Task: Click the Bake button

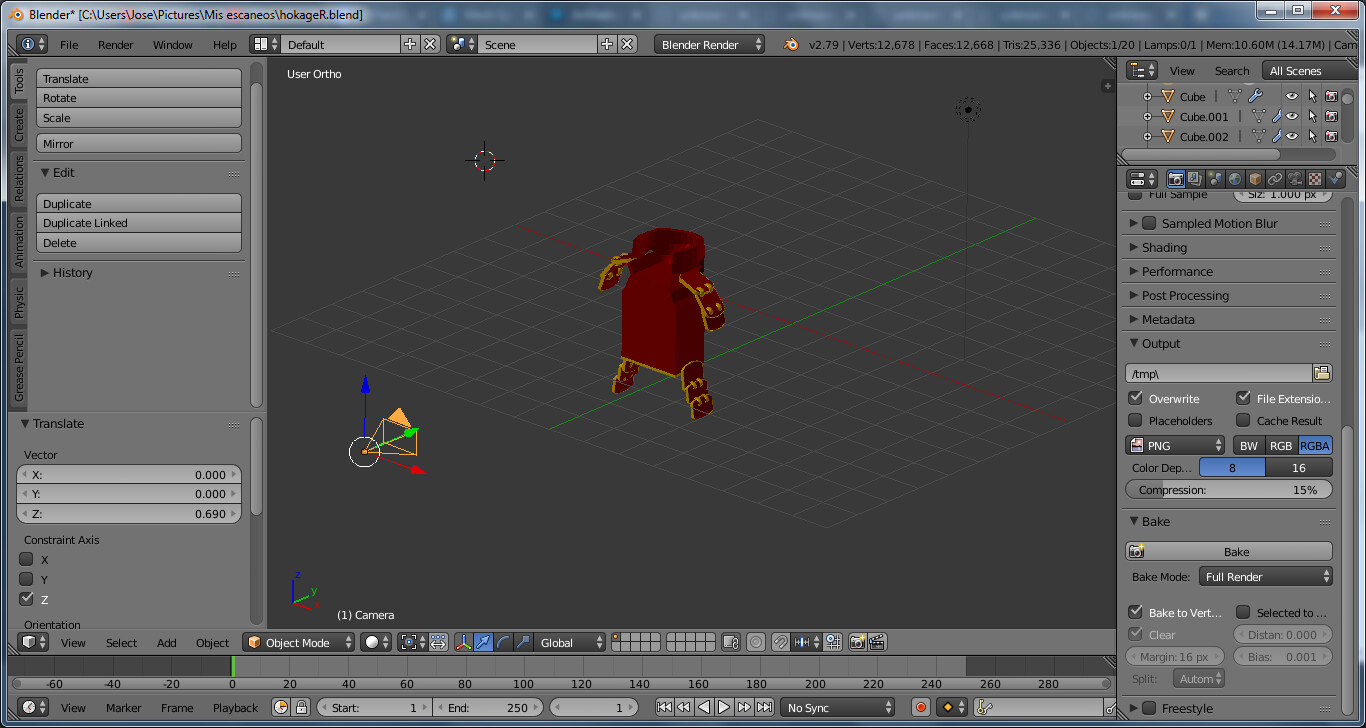Action: (1229, 551)
